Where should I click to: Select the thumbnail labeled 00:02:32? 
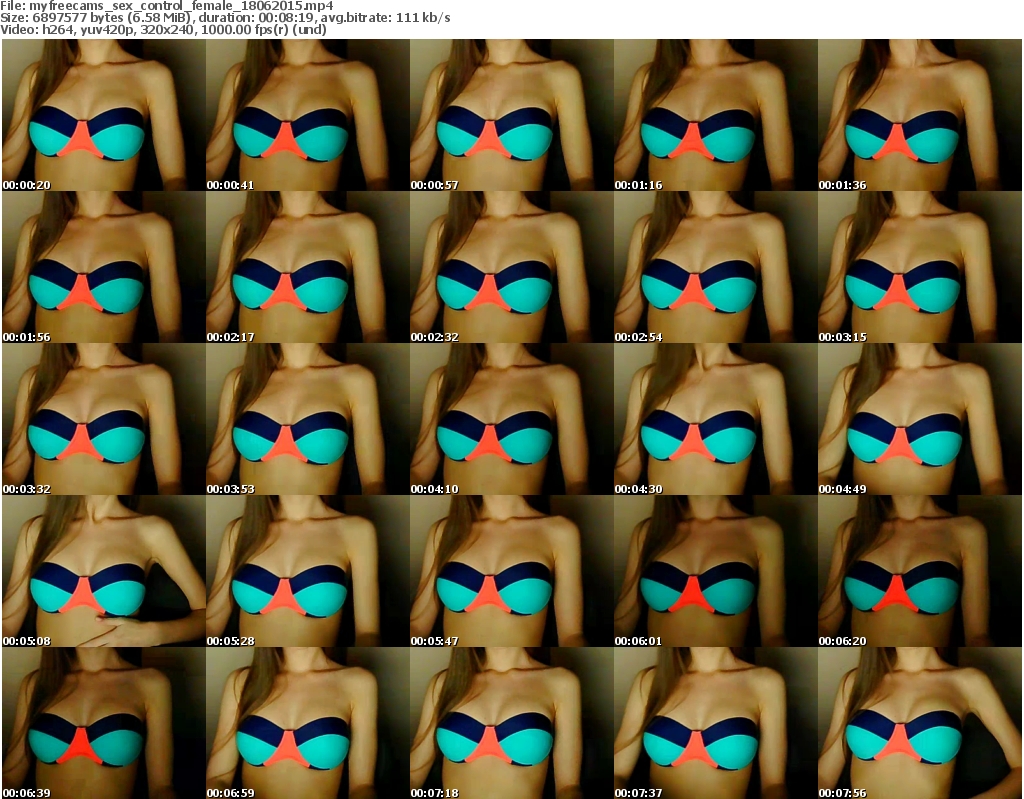tap(511, 267)
